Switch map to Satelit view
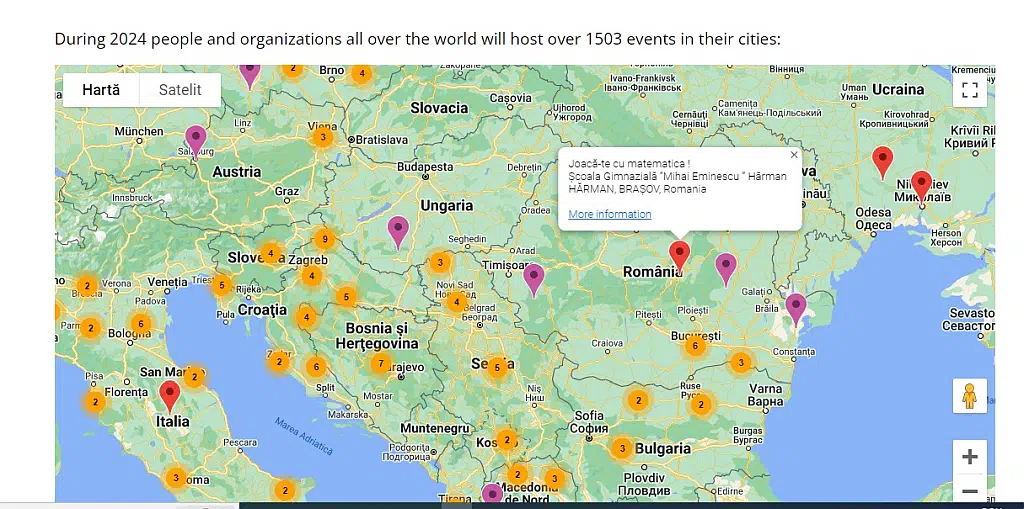The image size is (1024, 509). [180, 90]
